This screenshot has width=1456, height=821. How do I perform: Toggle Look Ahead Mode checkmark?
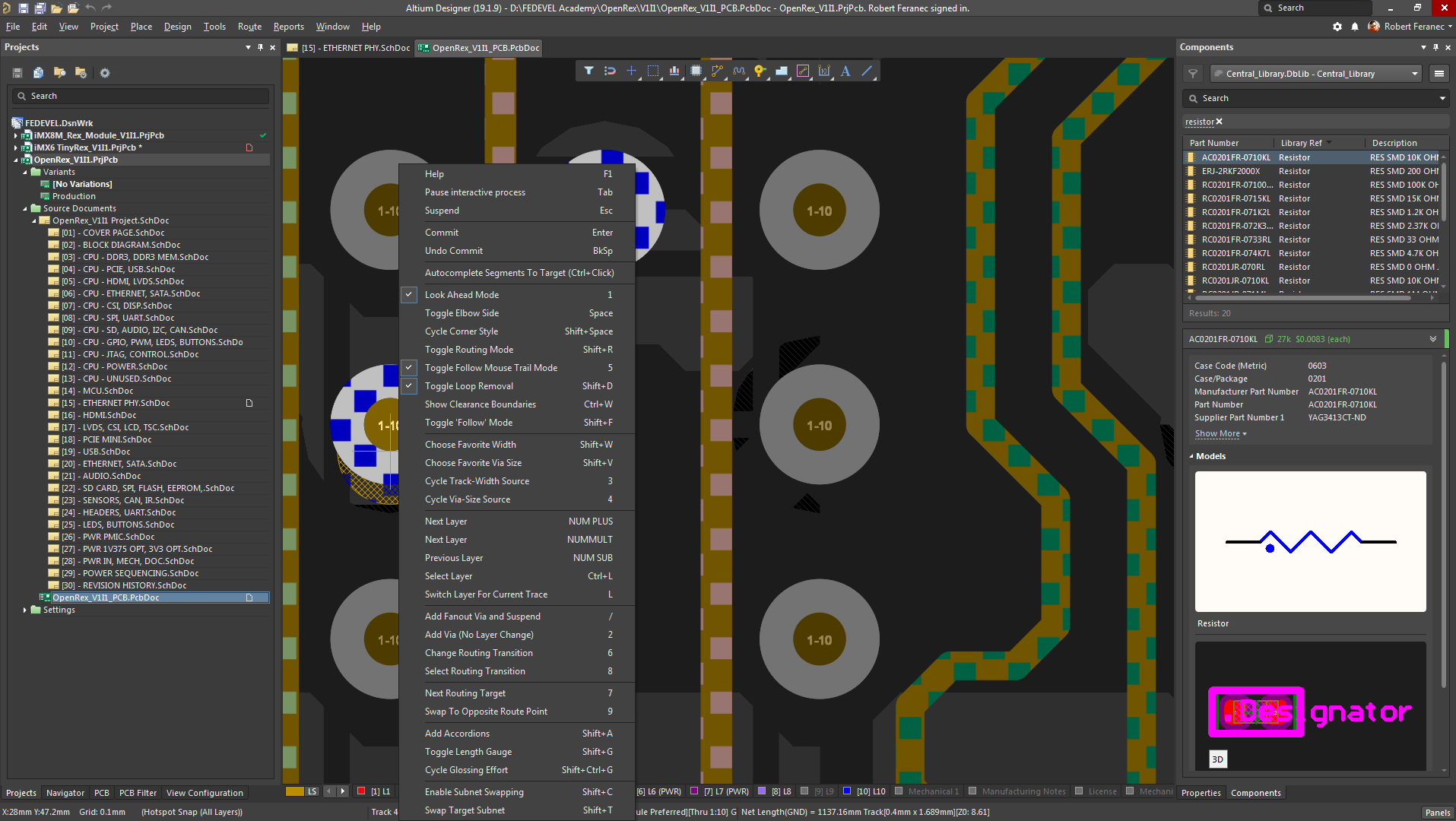[x=409, y=295]
